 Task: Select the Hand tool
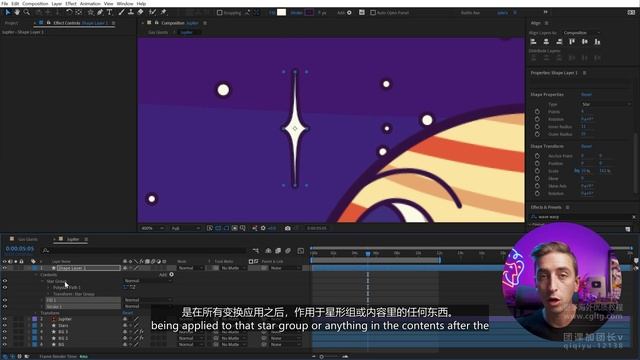point(17,13)
